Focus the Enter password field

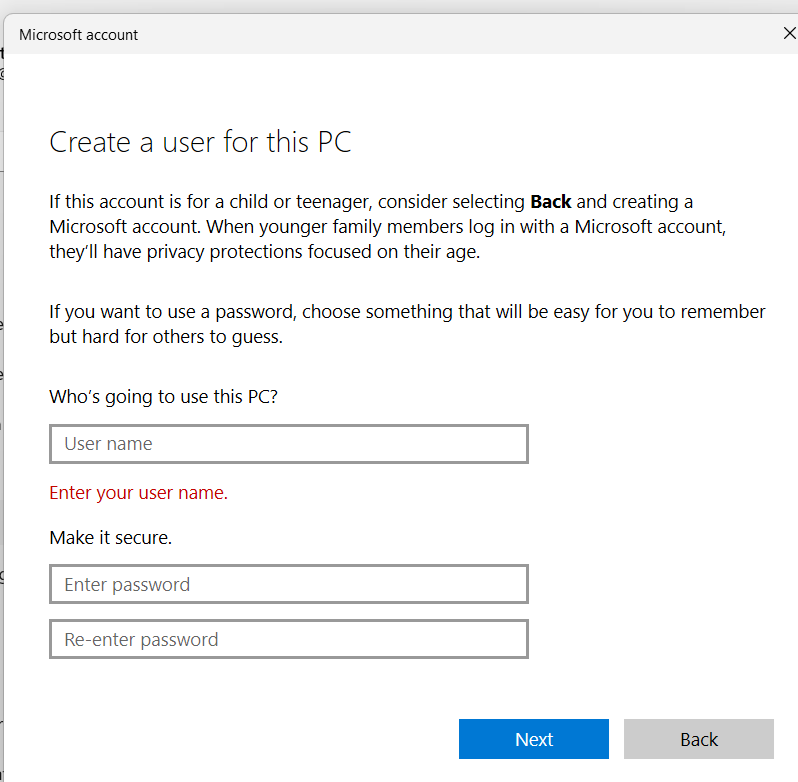click(289, 584)
